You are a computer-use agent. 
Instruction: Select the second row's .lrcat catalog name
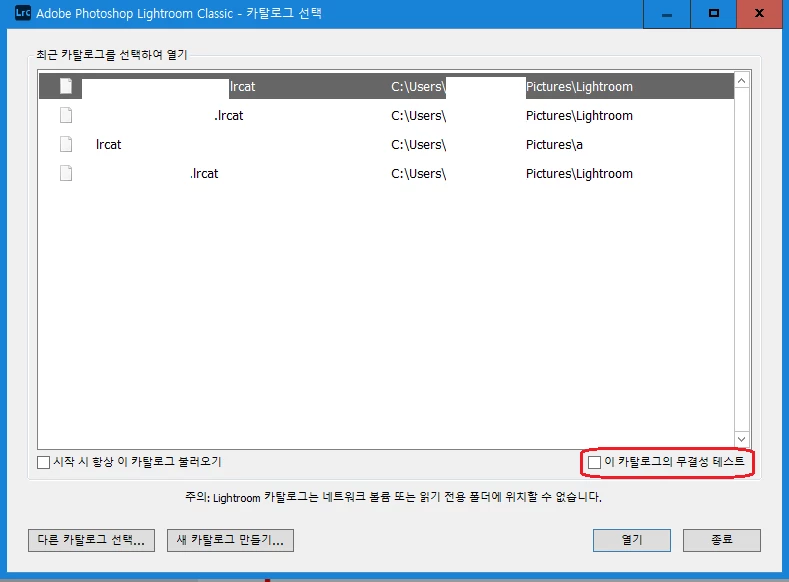pyautogui.click(x=228, y=116)
